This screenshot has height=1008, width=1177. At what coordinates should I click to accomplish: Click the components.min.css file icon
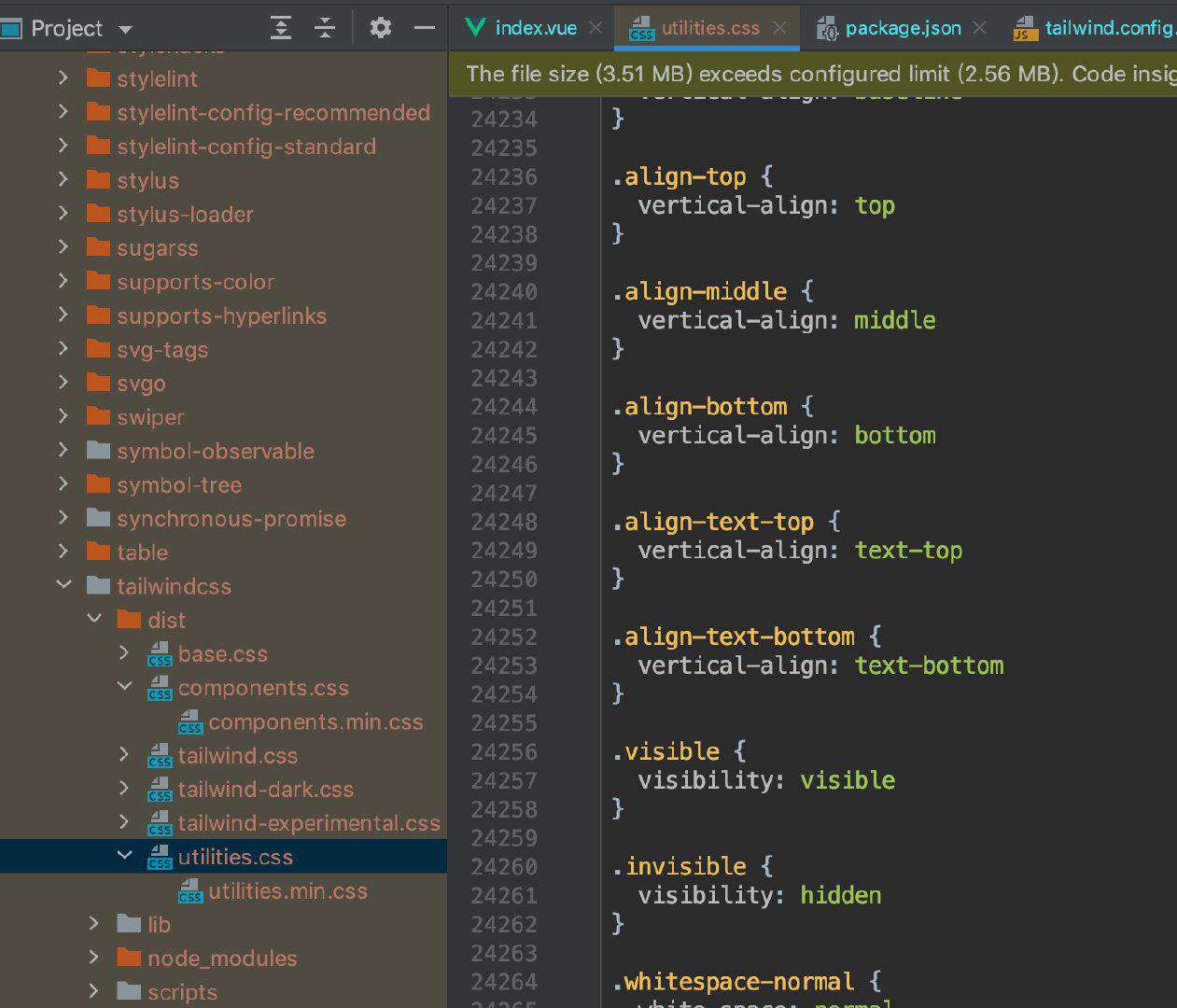190,721
